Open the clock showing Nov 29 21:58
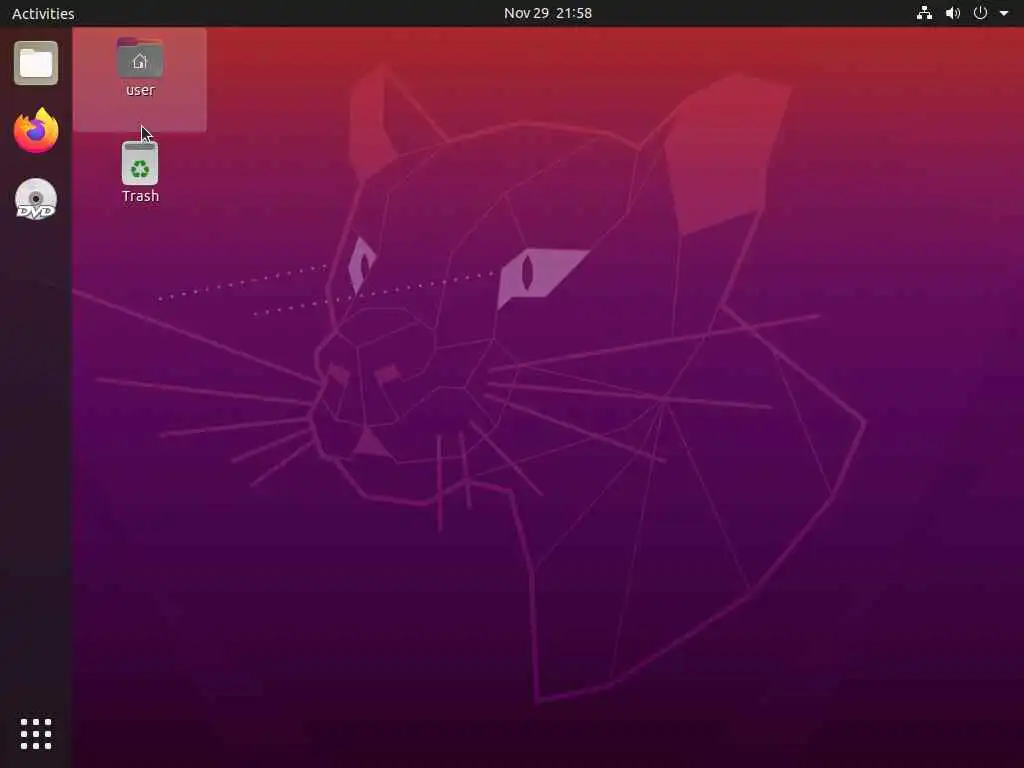This screenshot has height=768, width=1024. pos(548,13)
